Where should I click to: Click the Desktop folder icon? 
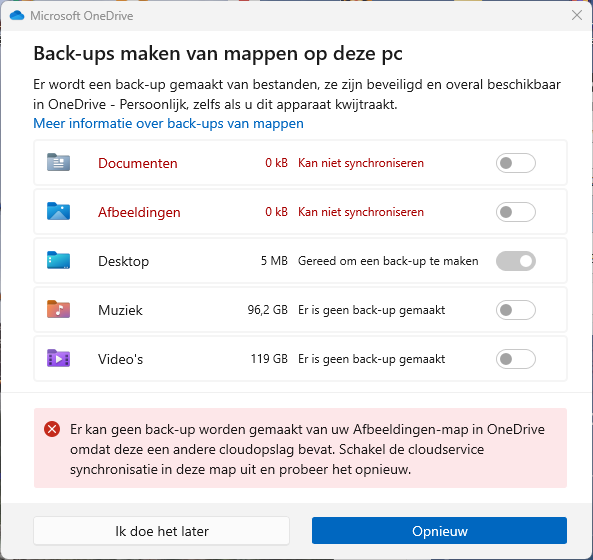pos(58,260)
